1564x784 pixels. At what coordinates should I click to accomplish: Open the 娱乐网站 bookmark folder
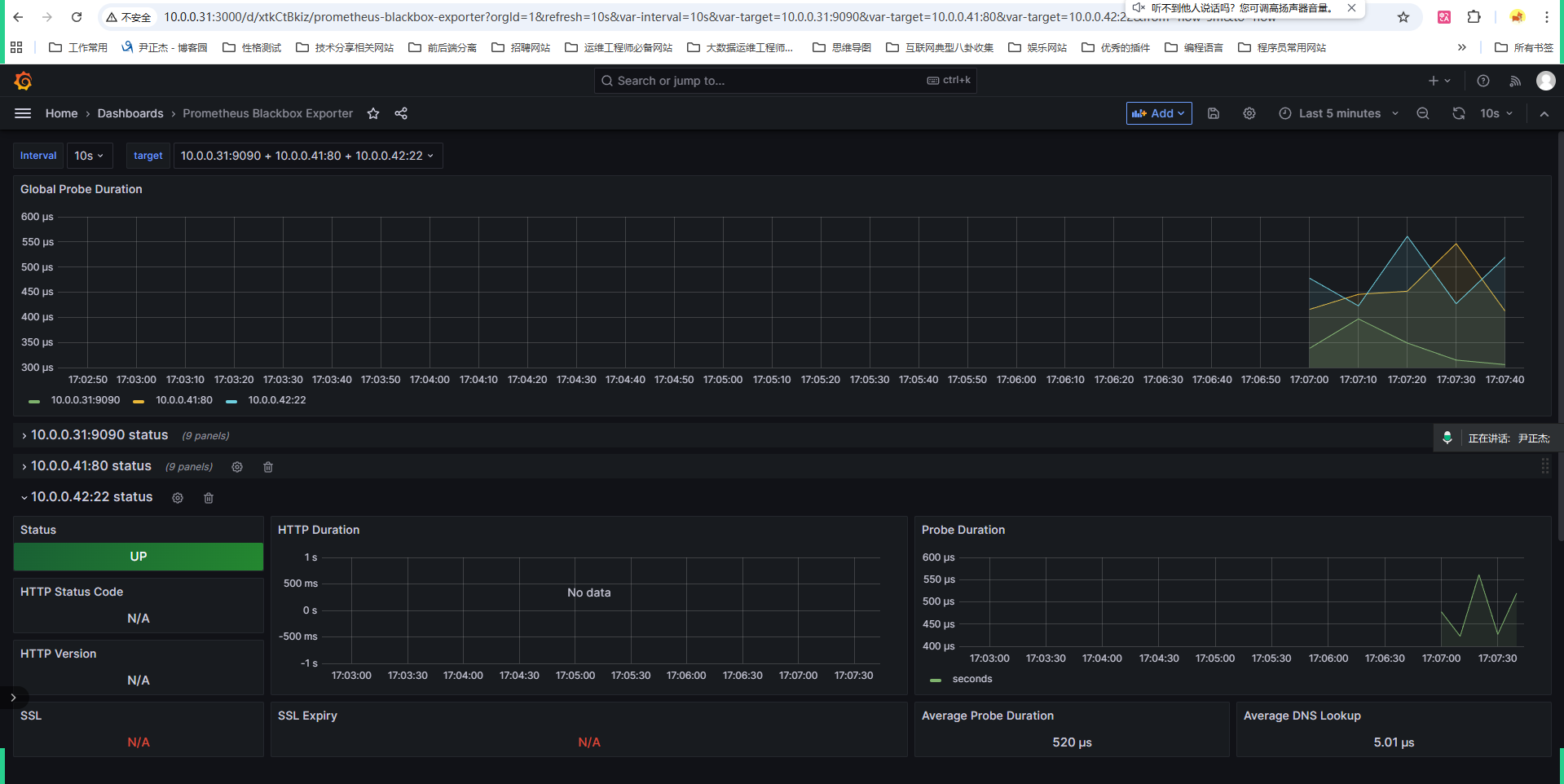point(1038,47)
